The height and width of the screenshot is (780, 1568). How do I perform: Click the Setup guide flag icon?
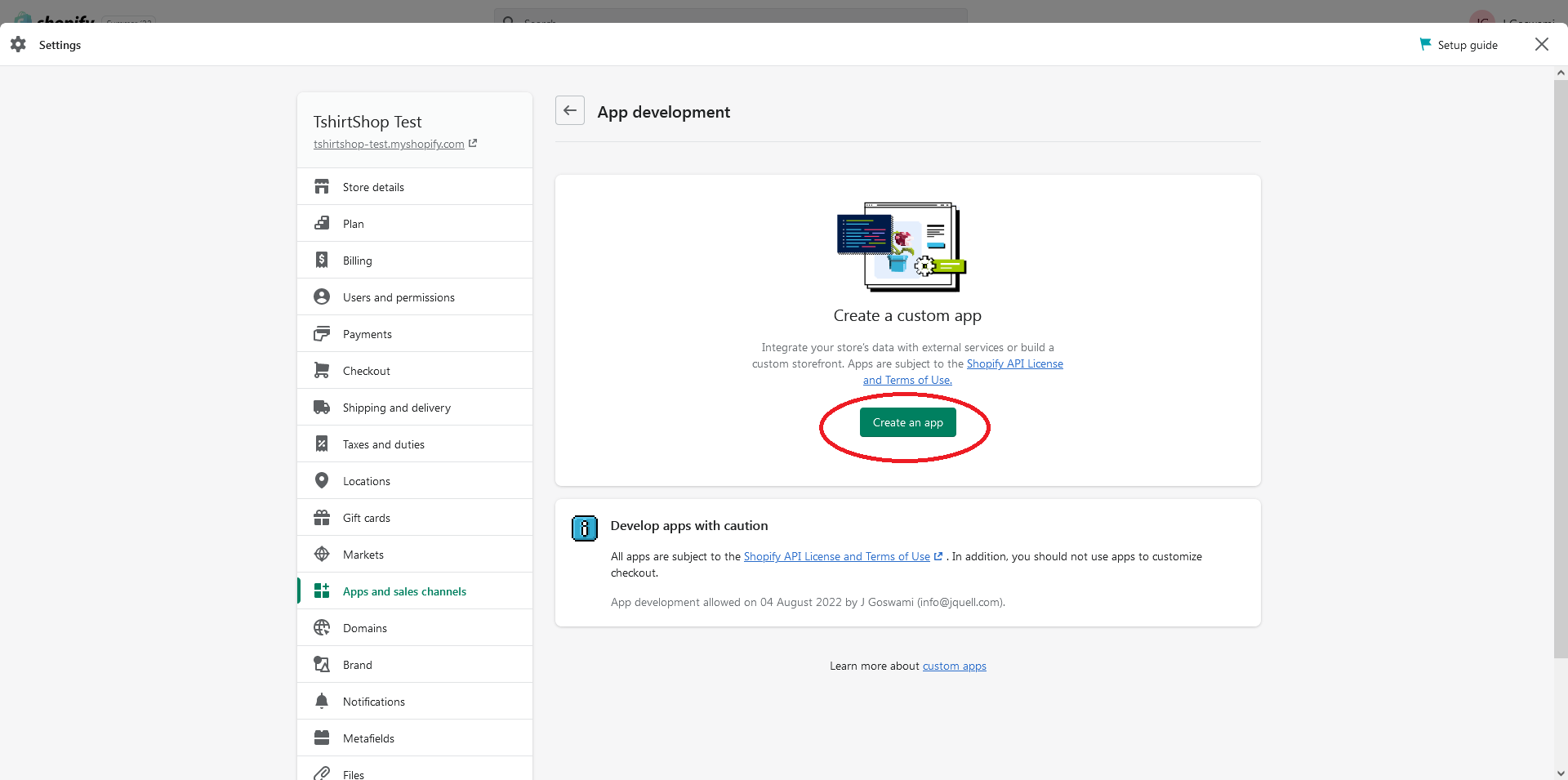point(1425,44)
